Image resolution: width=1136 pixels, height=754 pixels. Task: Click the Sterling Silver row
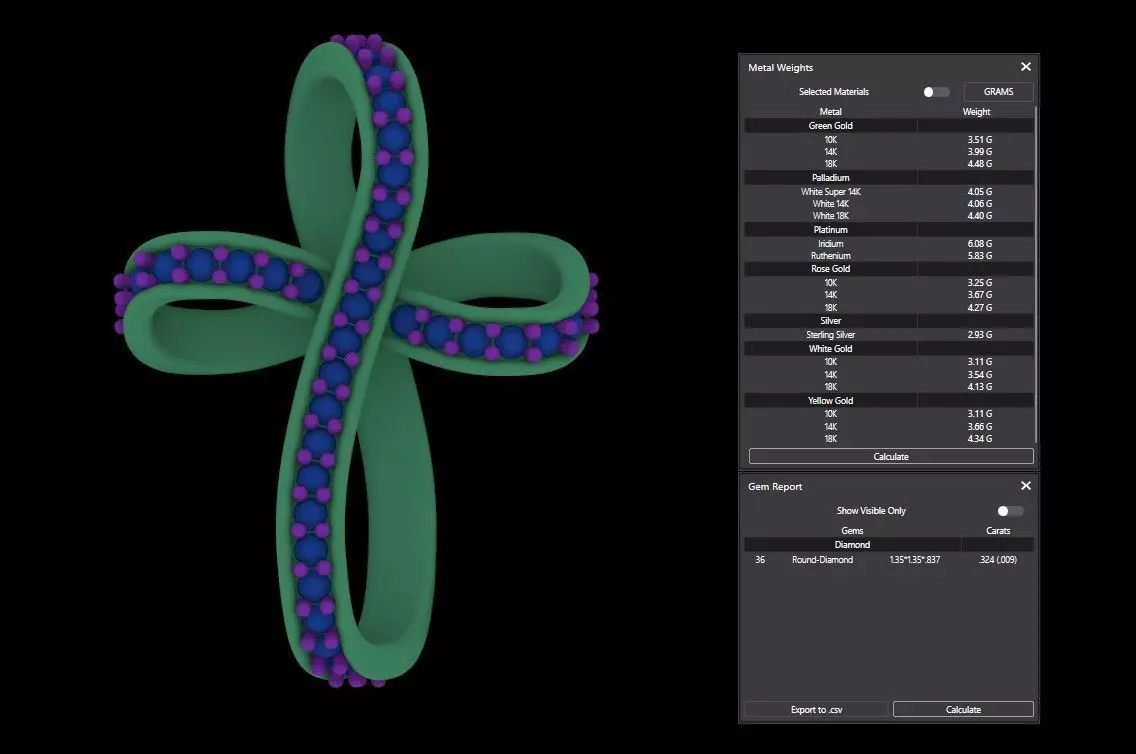[889, 335]
